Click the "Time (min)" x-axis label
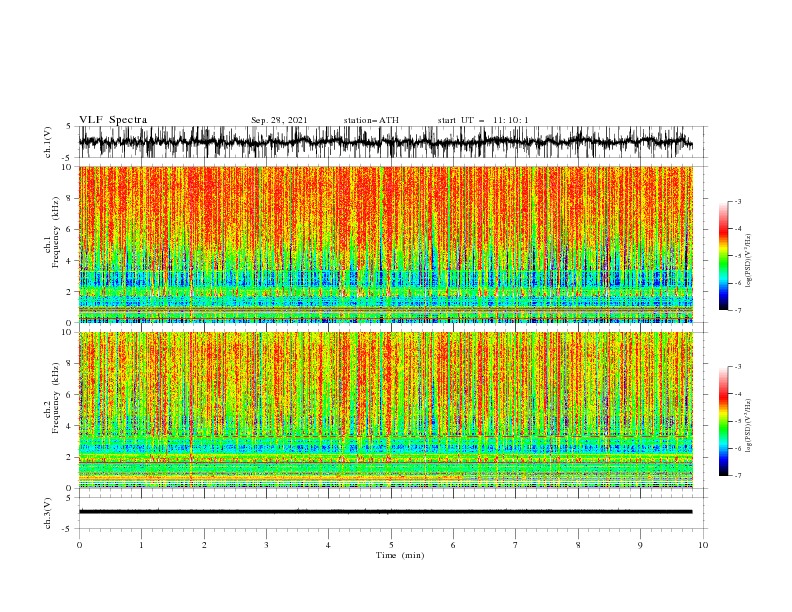 tap(400, 555)
